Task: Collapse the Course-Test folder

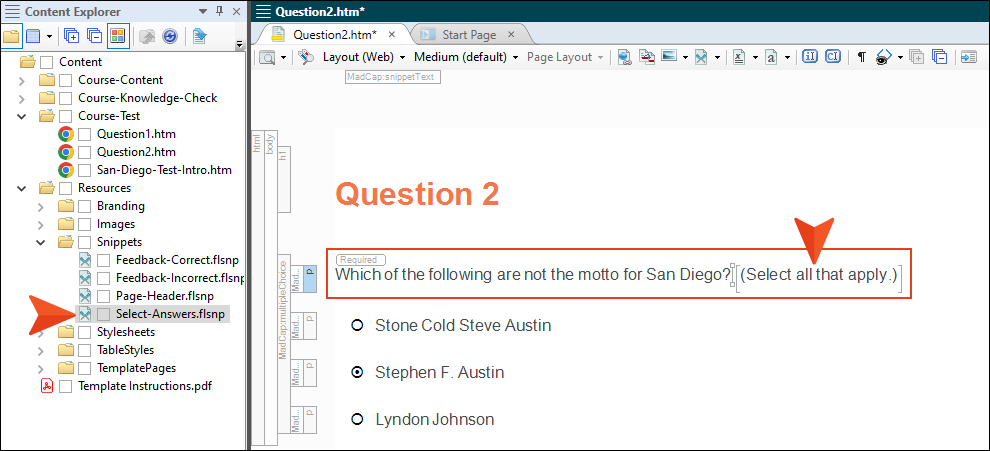Action: [22, 116]
